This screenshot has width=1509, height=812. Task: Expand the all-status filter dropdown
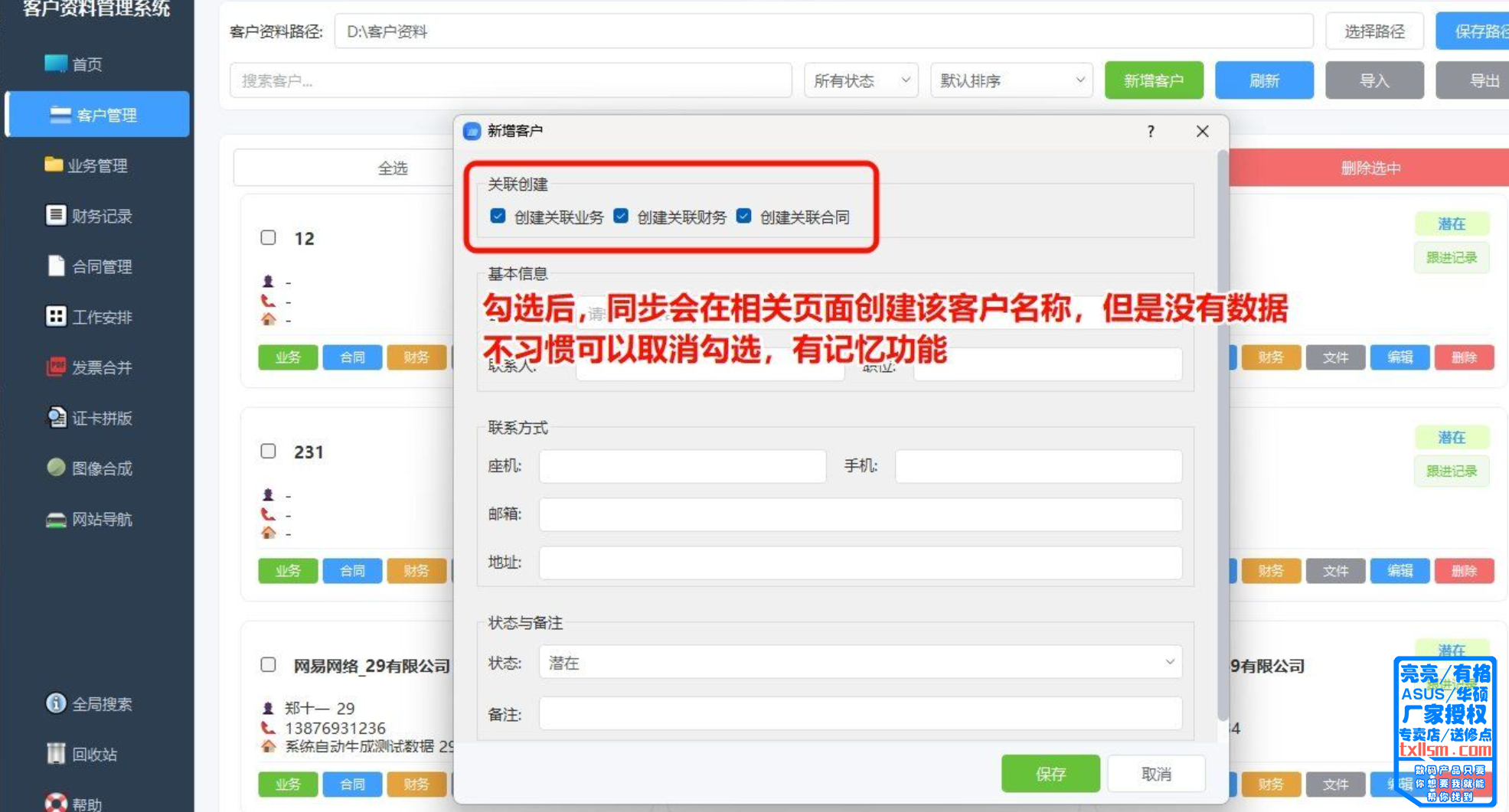pyautogui.click(x=861, y=80)
